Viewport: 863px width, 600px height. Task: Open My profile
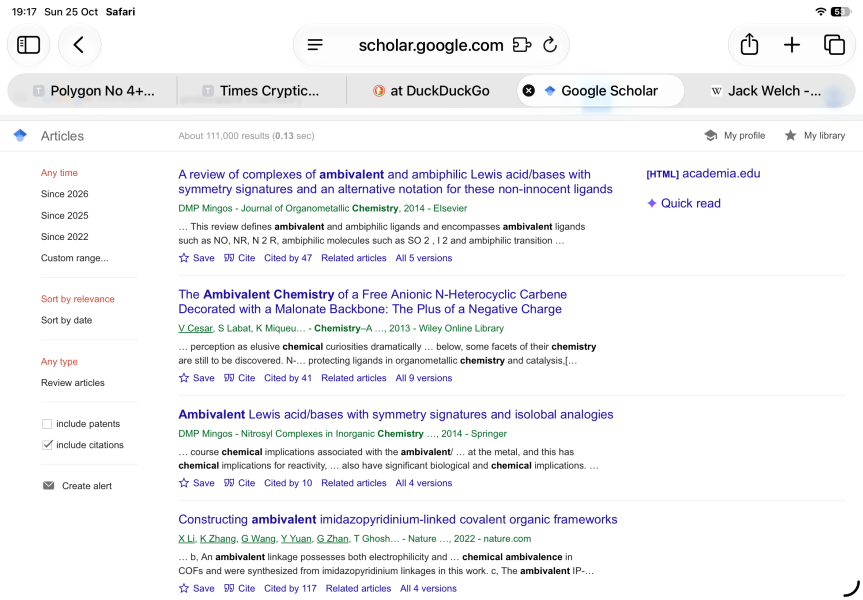tap(735, 135)
